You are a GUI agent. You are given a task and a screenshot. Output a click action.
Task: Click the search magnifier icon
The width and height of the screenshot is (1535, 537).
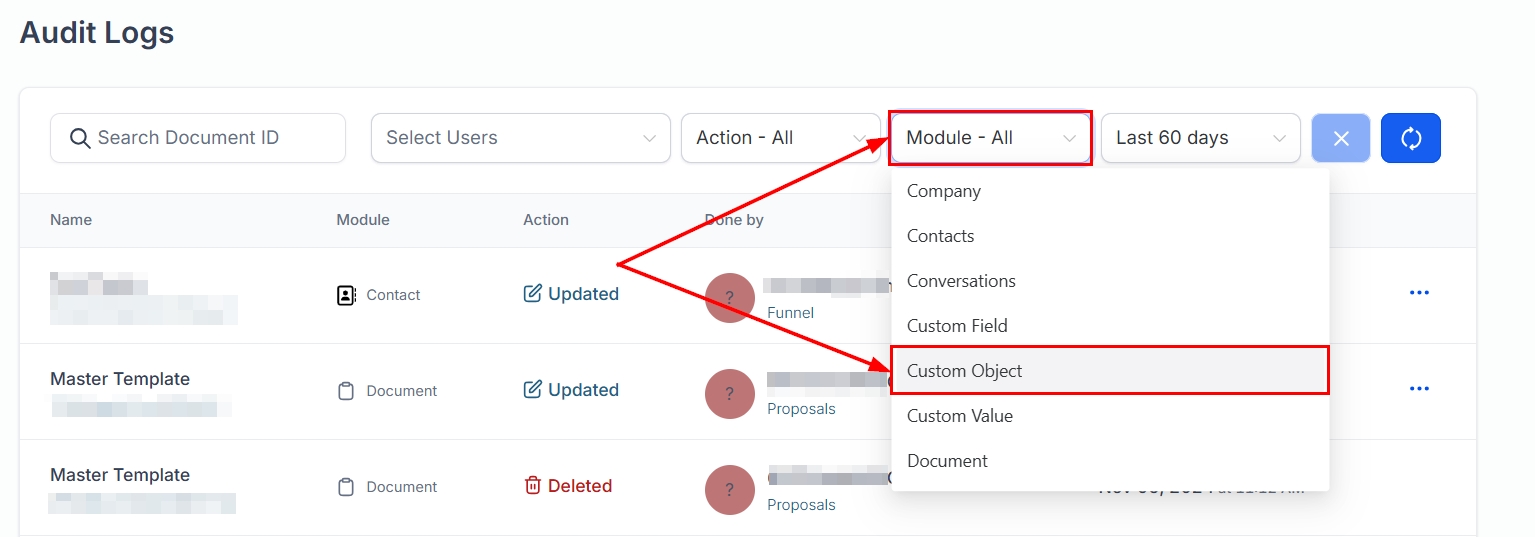(80, 138)
